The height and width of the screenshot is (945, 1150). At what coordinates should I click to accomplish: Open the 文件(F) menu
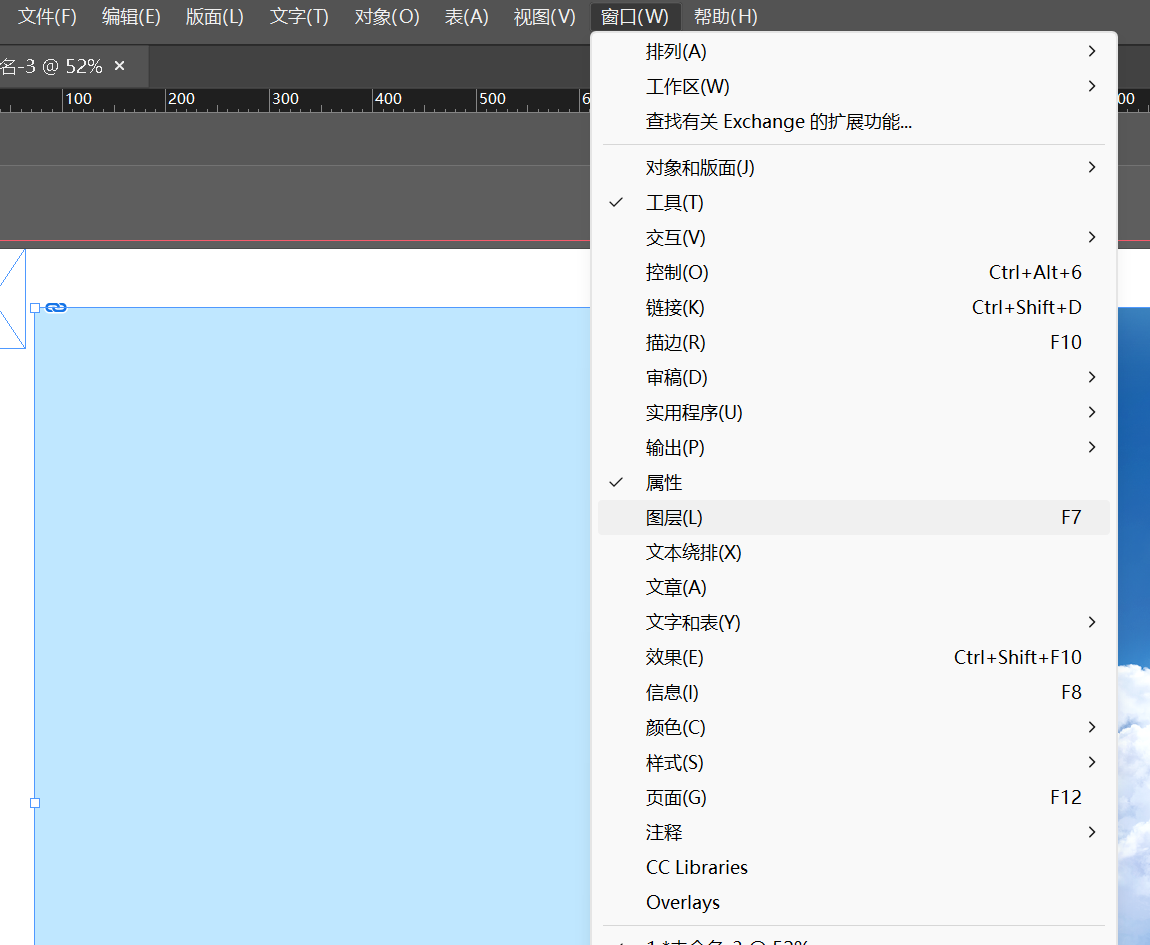click(47, 17)
